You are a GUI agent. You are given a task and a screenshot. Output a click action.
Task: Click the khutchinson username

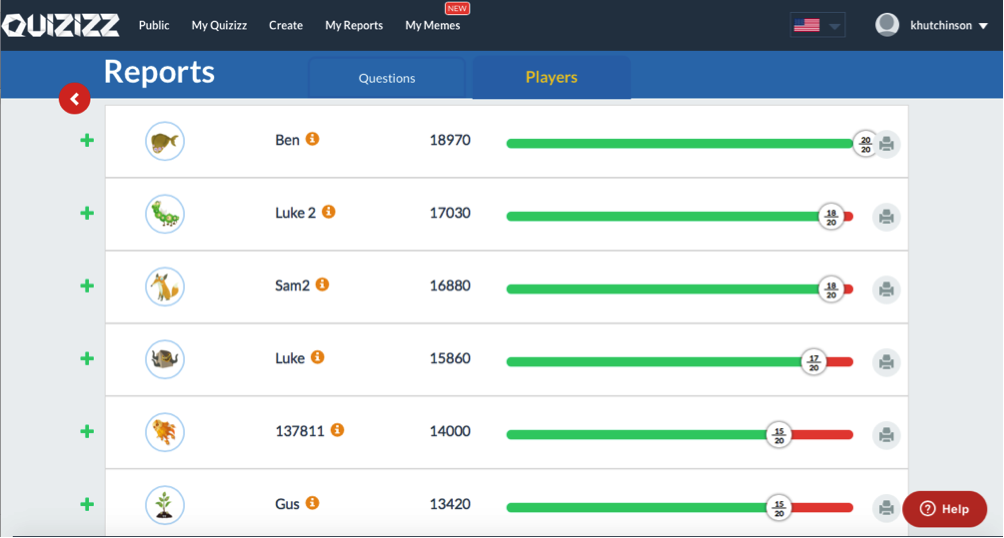[x=941, y=26]
